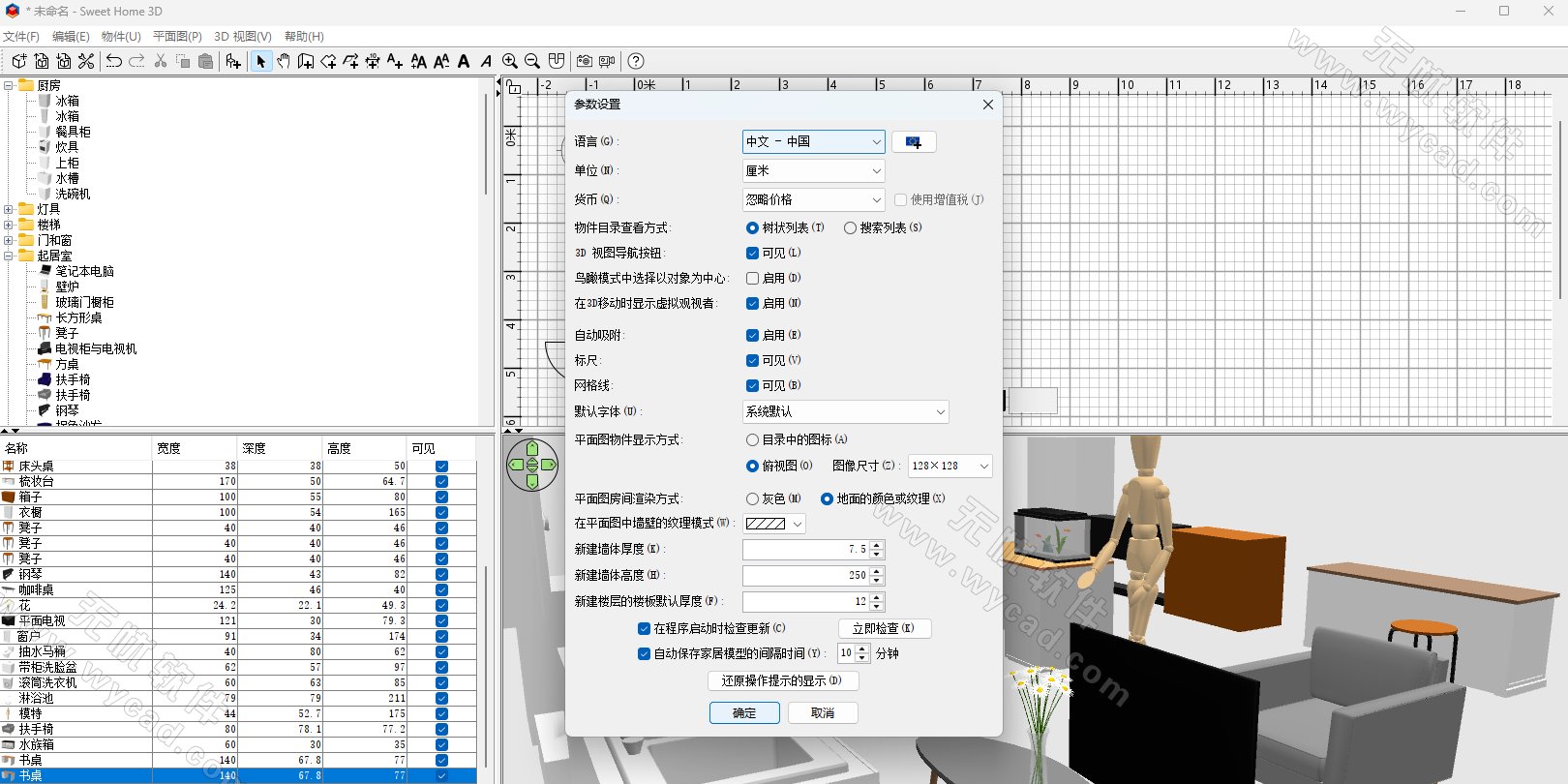
Task: Activate the Pan hand tool
Action: click(x=283, y=61)
